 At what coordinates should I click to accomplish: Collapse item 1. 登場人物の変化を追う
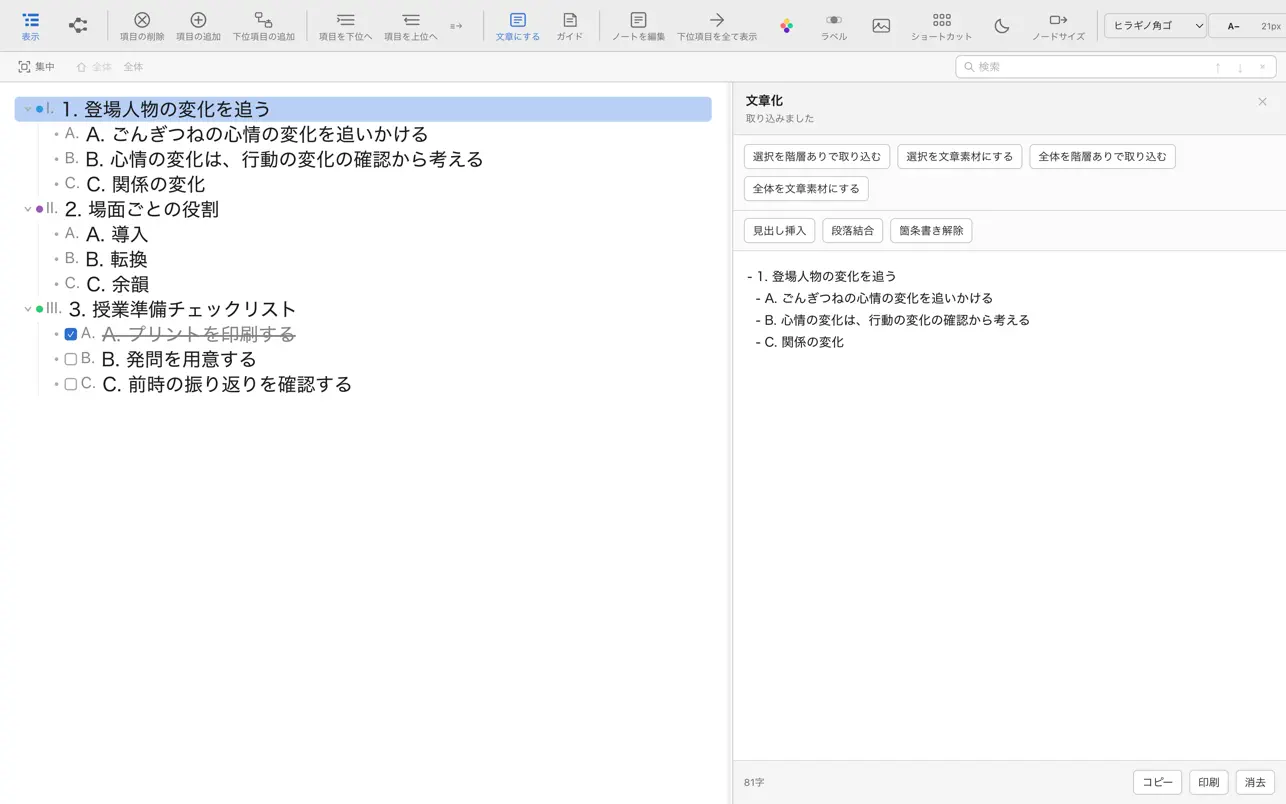[27, 109]
